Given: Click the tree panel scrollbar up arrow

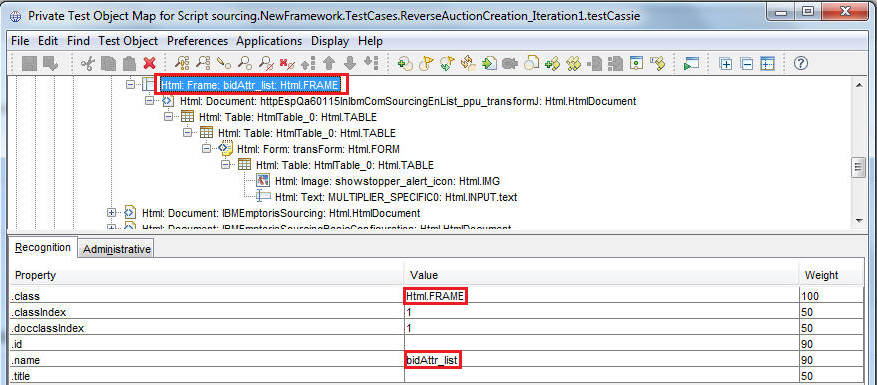Looking at the screenshot, I should 859,84.
